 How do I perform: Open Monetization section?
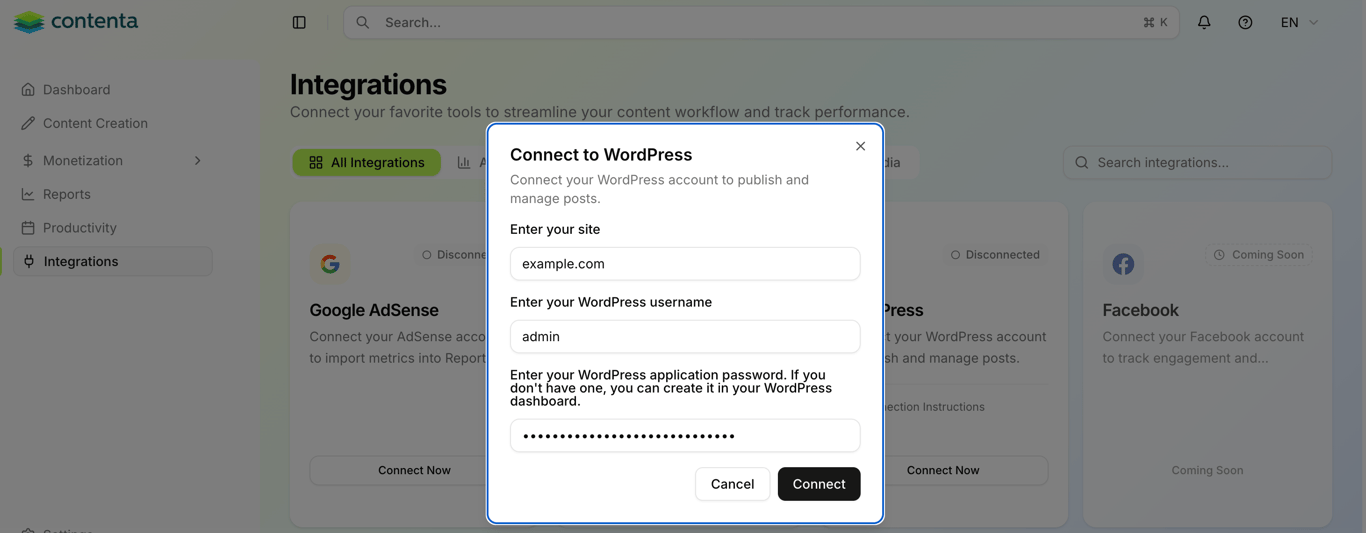coord(112,161)
